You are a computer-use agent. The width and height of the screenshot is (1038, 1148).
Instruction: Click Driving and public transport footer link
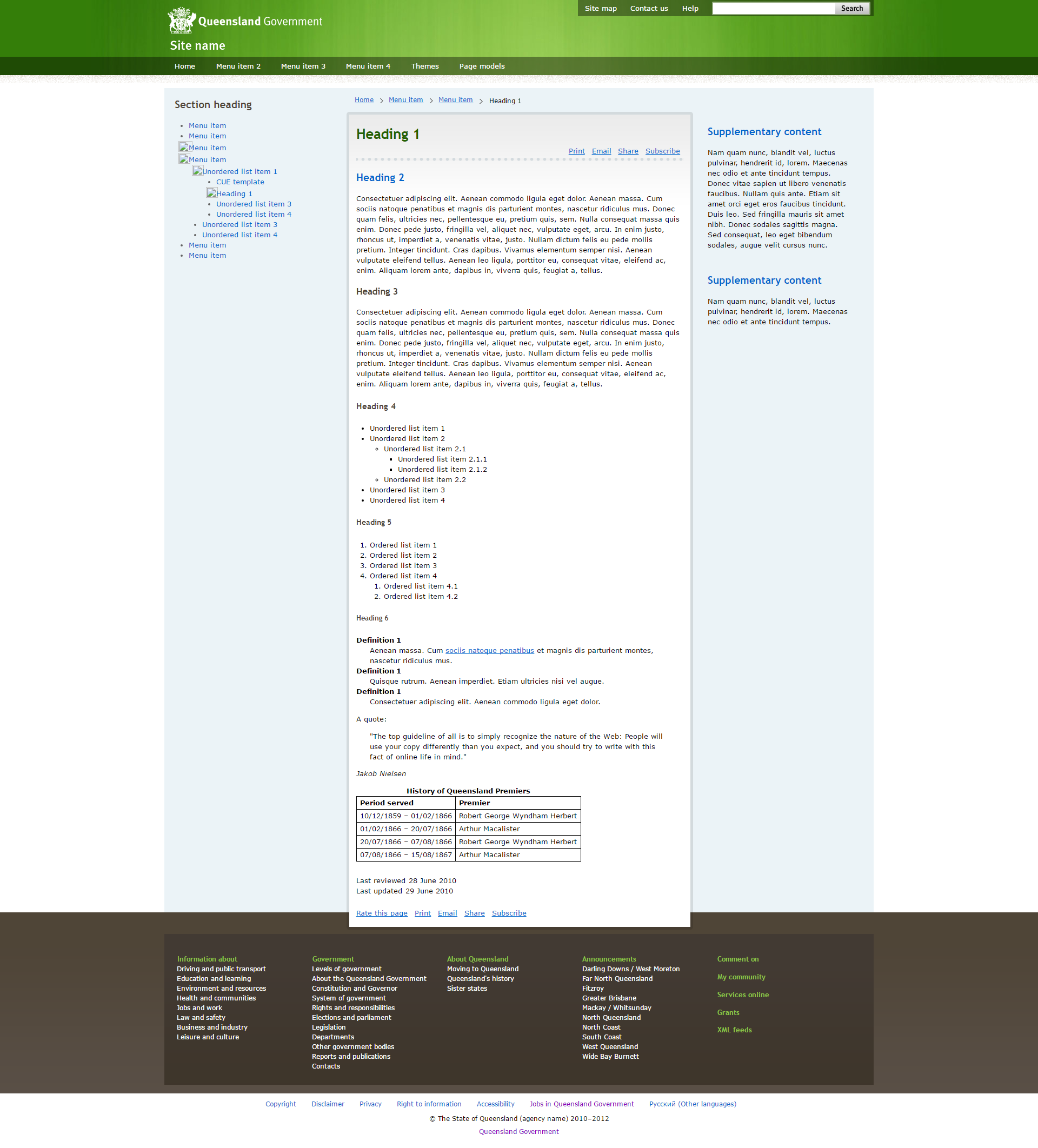[x=221, y=969]
